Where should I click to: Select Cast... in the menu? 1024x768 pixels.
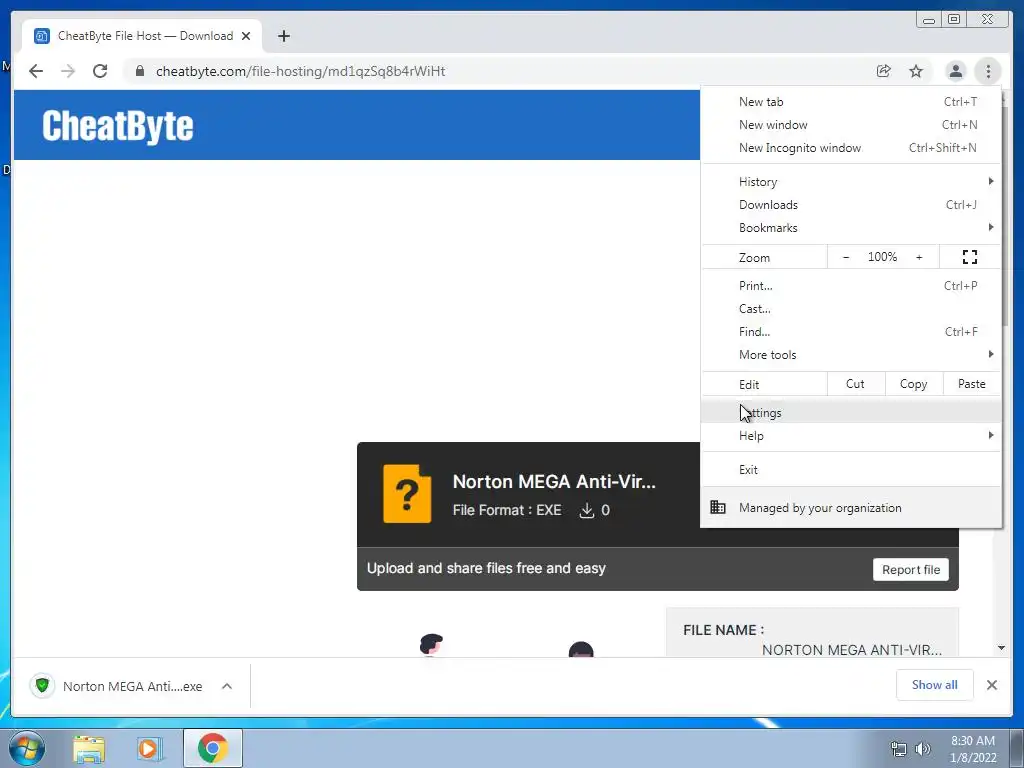851,309
